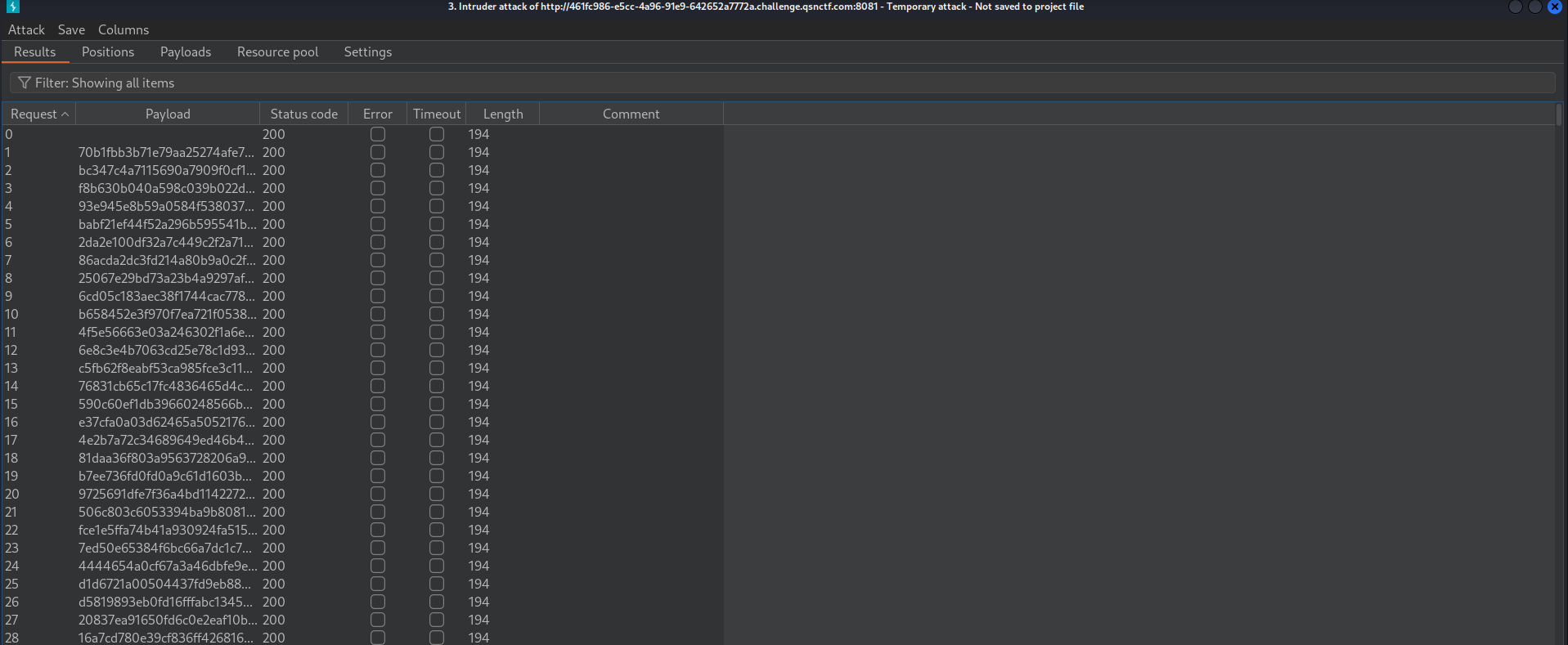The image size is (1568, 645).
Task: Sort by the Timeout column header
Action: [437, 114]
